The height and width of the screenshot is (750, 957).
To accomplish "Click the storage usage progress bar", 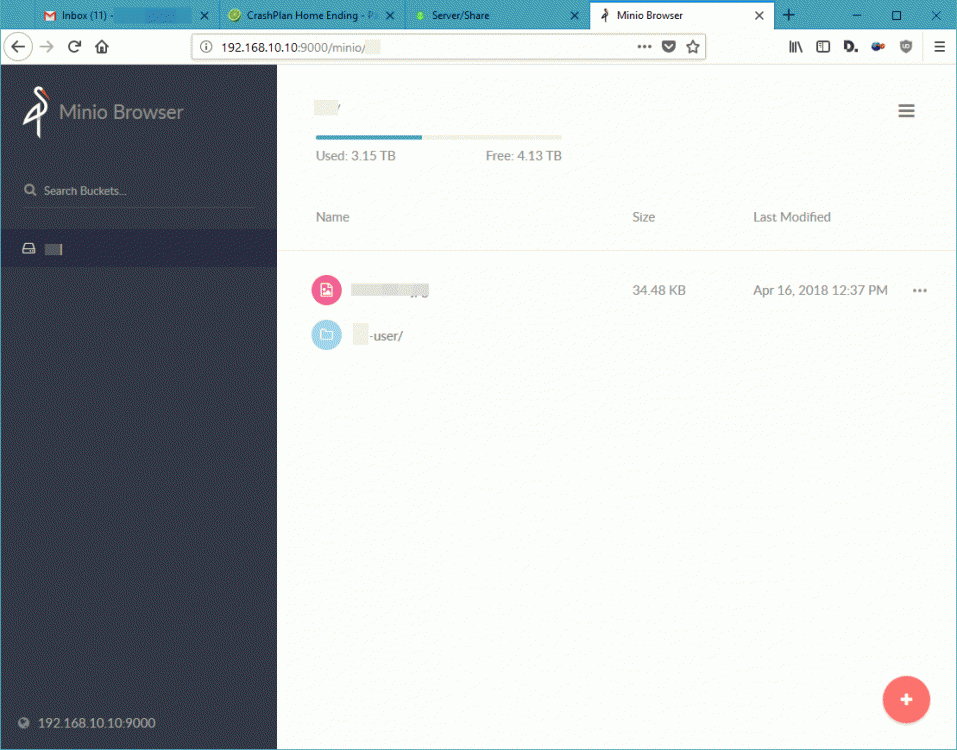I will pyautogui.click(x=438, y=137).
